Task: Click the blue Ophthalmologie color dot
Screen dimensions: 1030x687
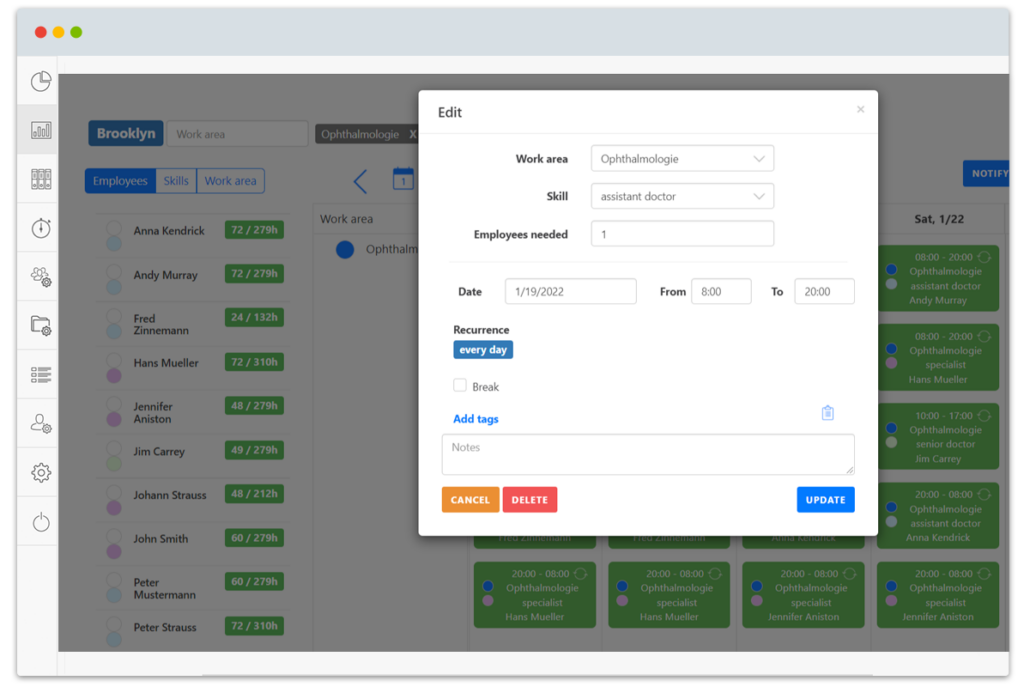Action: point(345,250)
